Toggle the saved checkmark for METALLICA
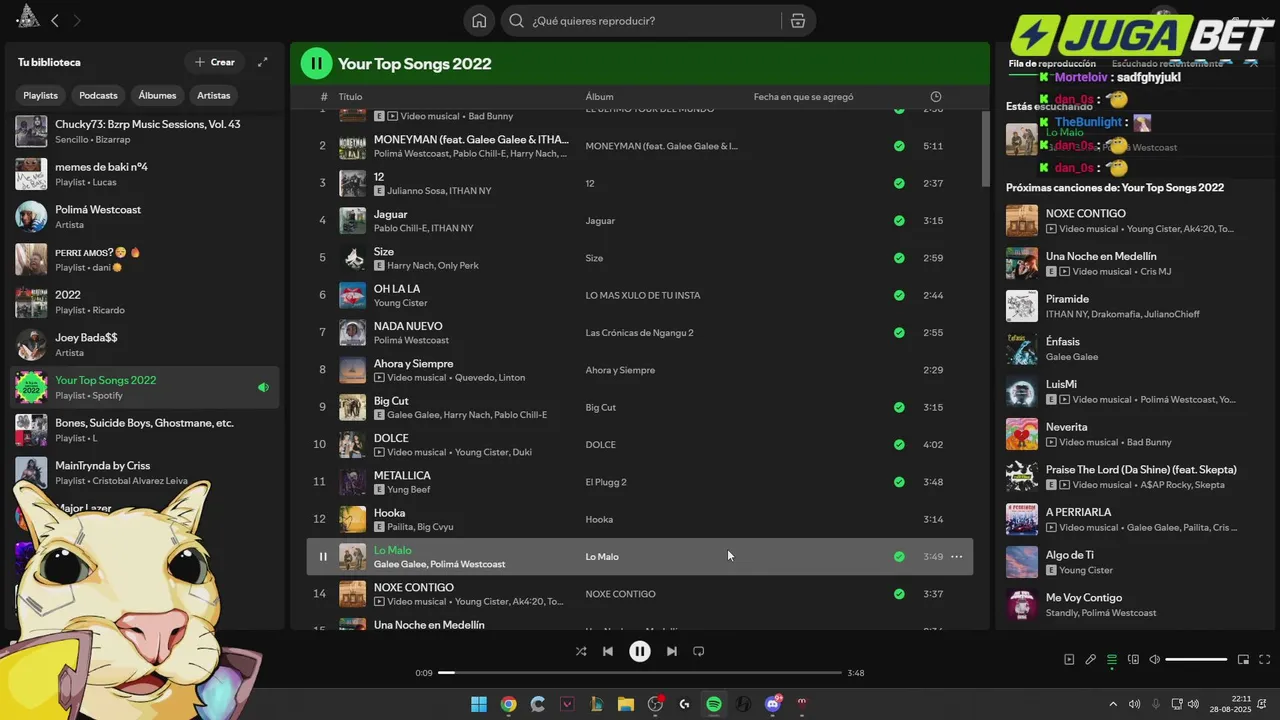1280x720 pixels. click(x=899, y=482)
